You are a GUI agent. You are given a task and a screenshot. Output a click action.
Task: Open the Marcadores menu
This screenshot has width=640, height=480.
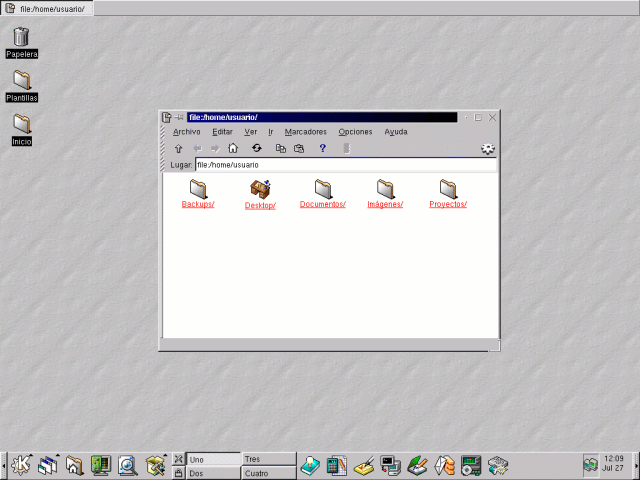[x=305, y=132]
